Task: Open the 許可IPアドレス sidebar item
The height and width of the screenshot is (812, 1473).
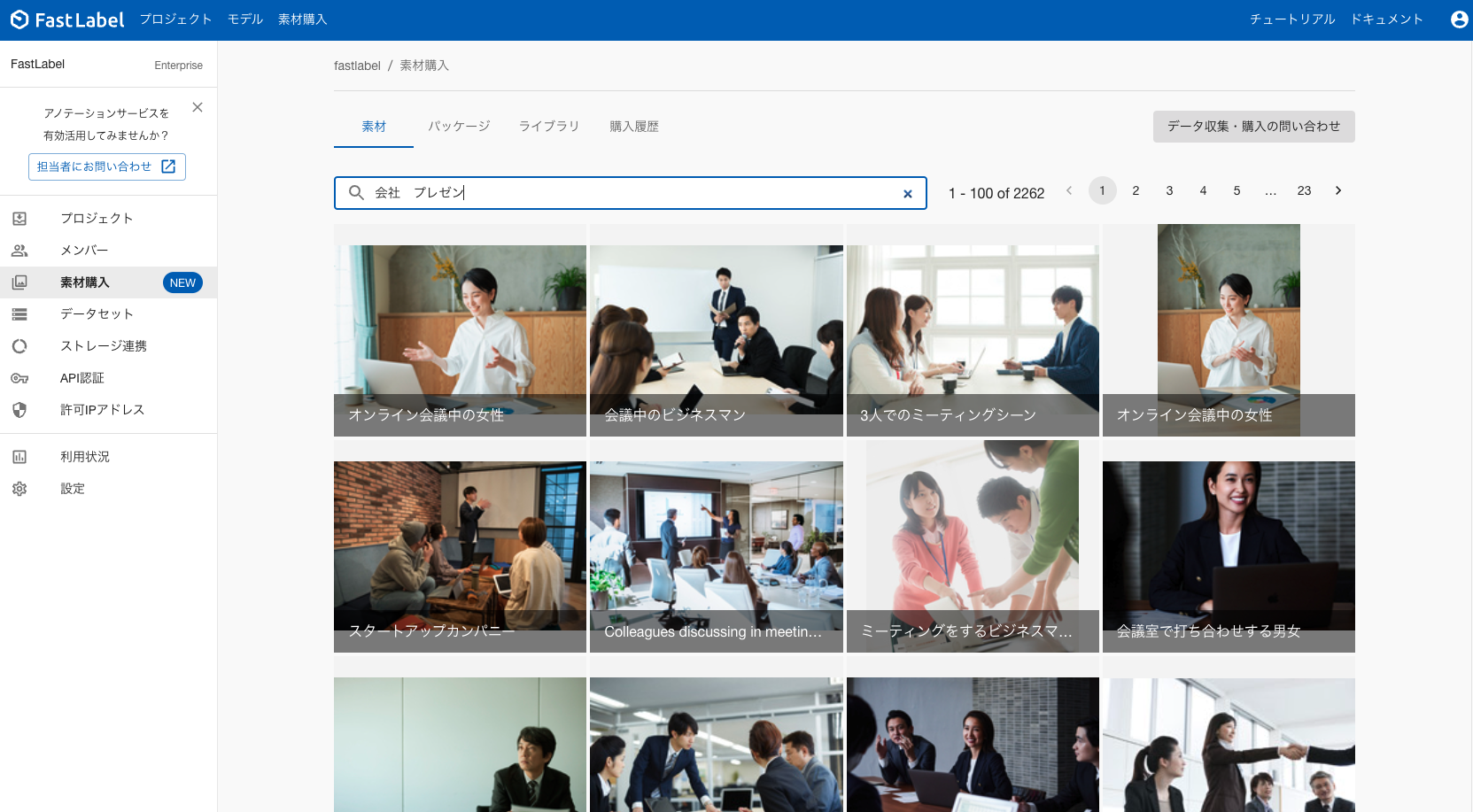Action: pos(108,410)
